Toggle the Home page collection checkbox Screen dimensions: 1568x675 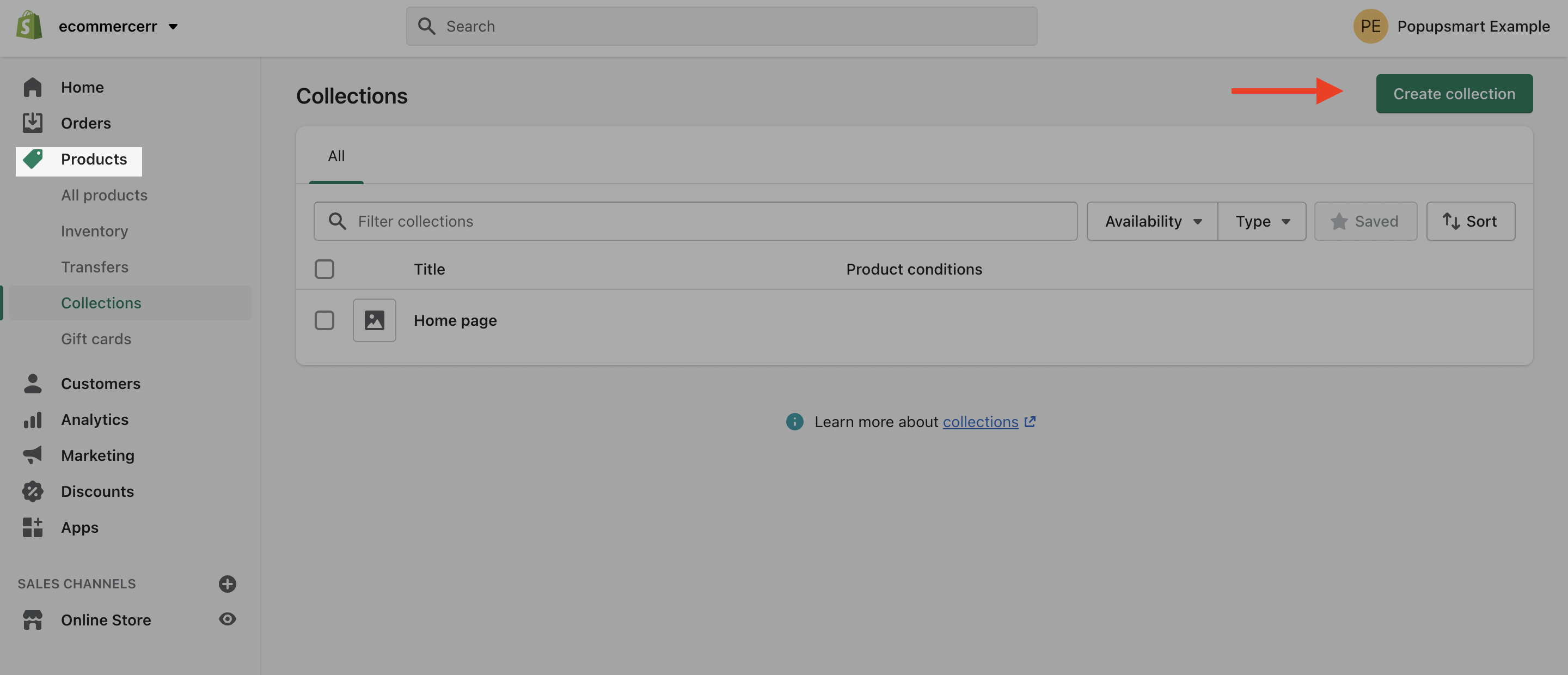[x=324, y=320]
